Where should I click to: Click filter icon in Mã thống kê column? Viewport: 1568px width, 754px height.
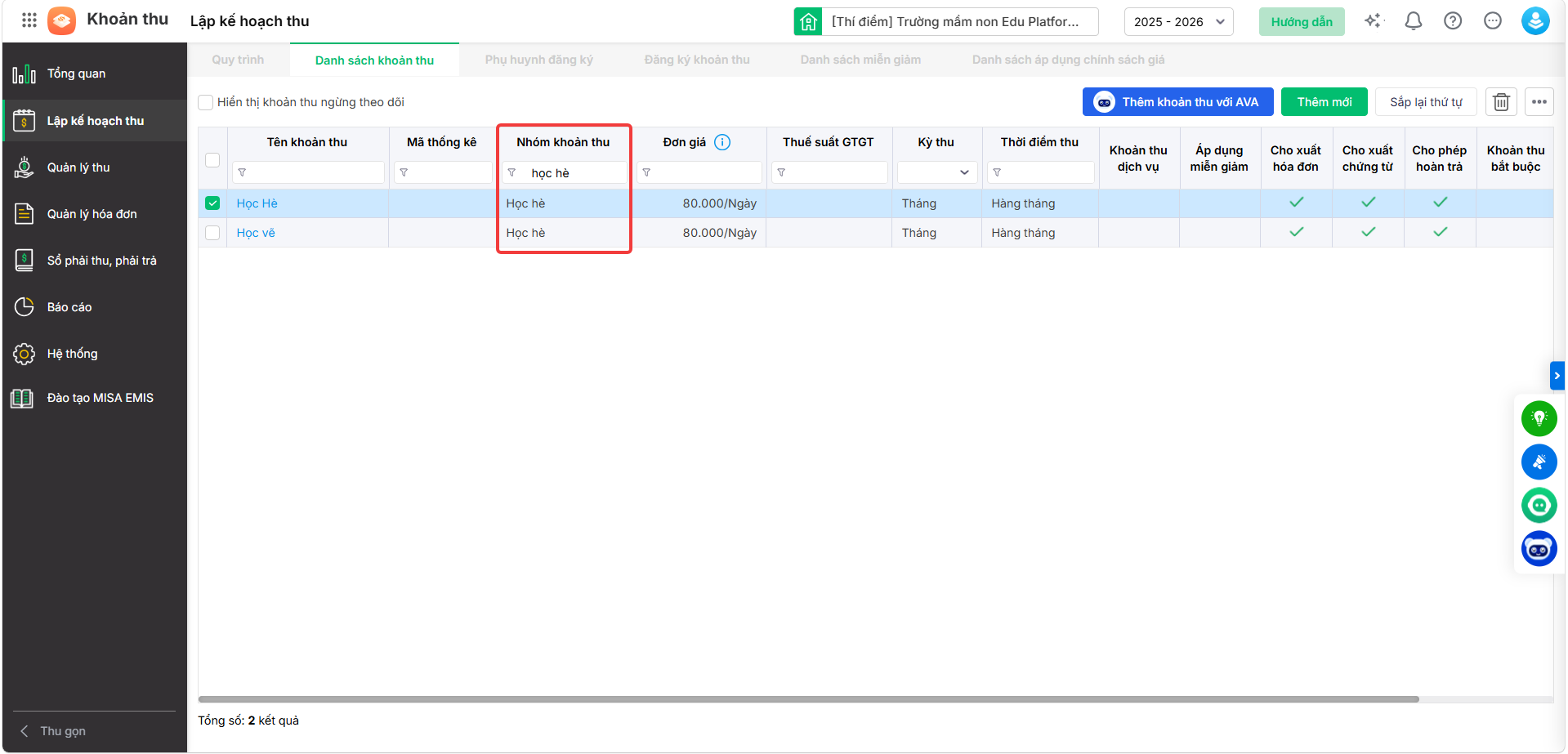(x=404, y=172)
